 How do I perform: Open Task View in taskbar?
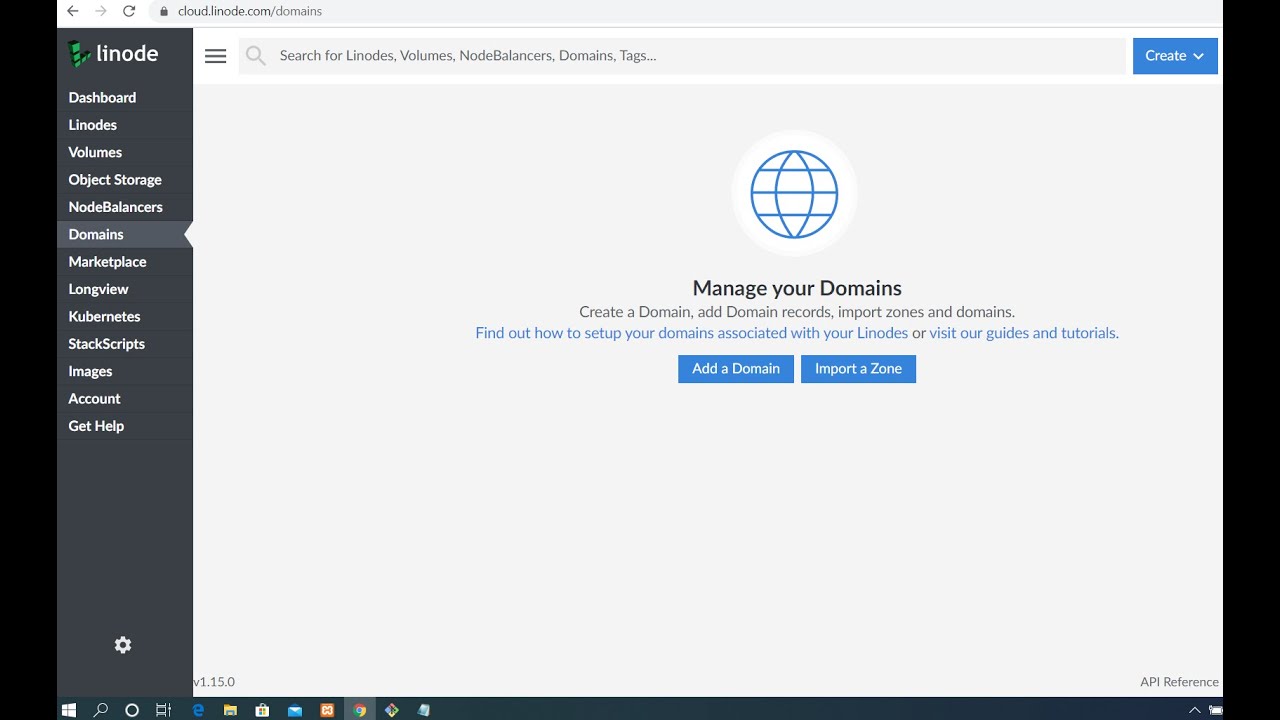pyautogui.click(x=163, y=710)
